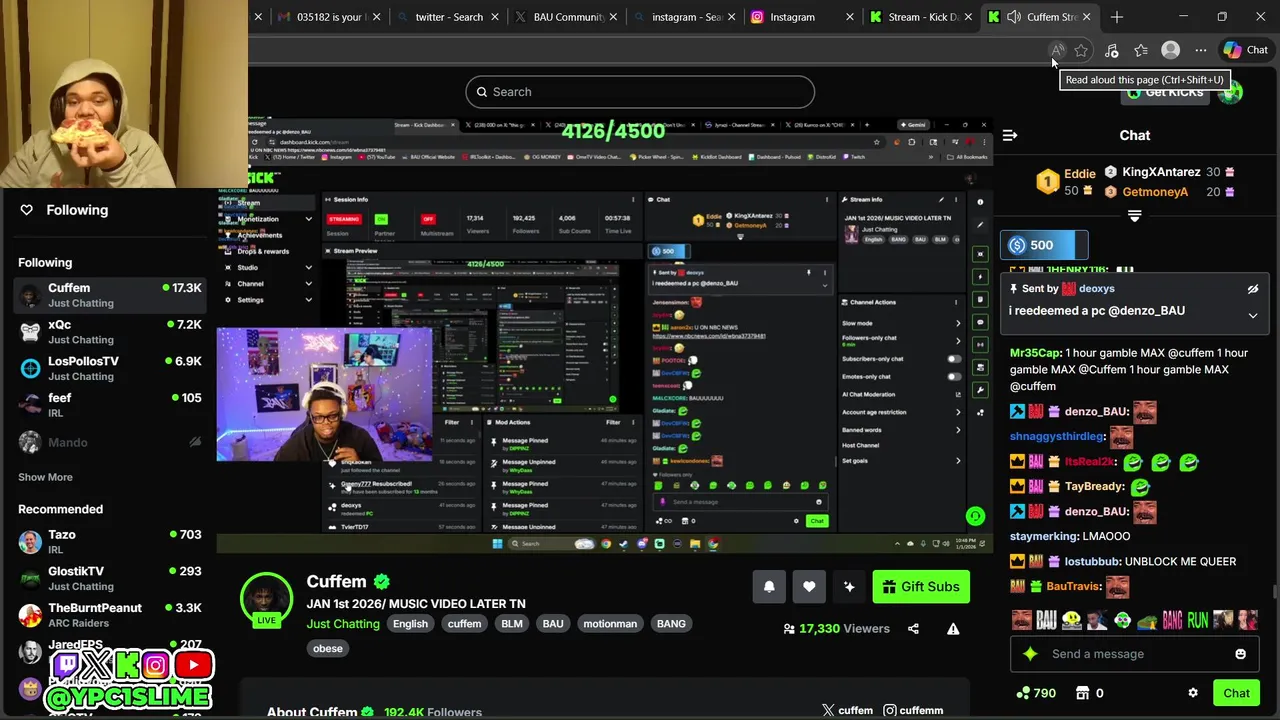Screen dimensions: 1280x720
Task: Click chat username staymerking
Action: coord(1044,537)
